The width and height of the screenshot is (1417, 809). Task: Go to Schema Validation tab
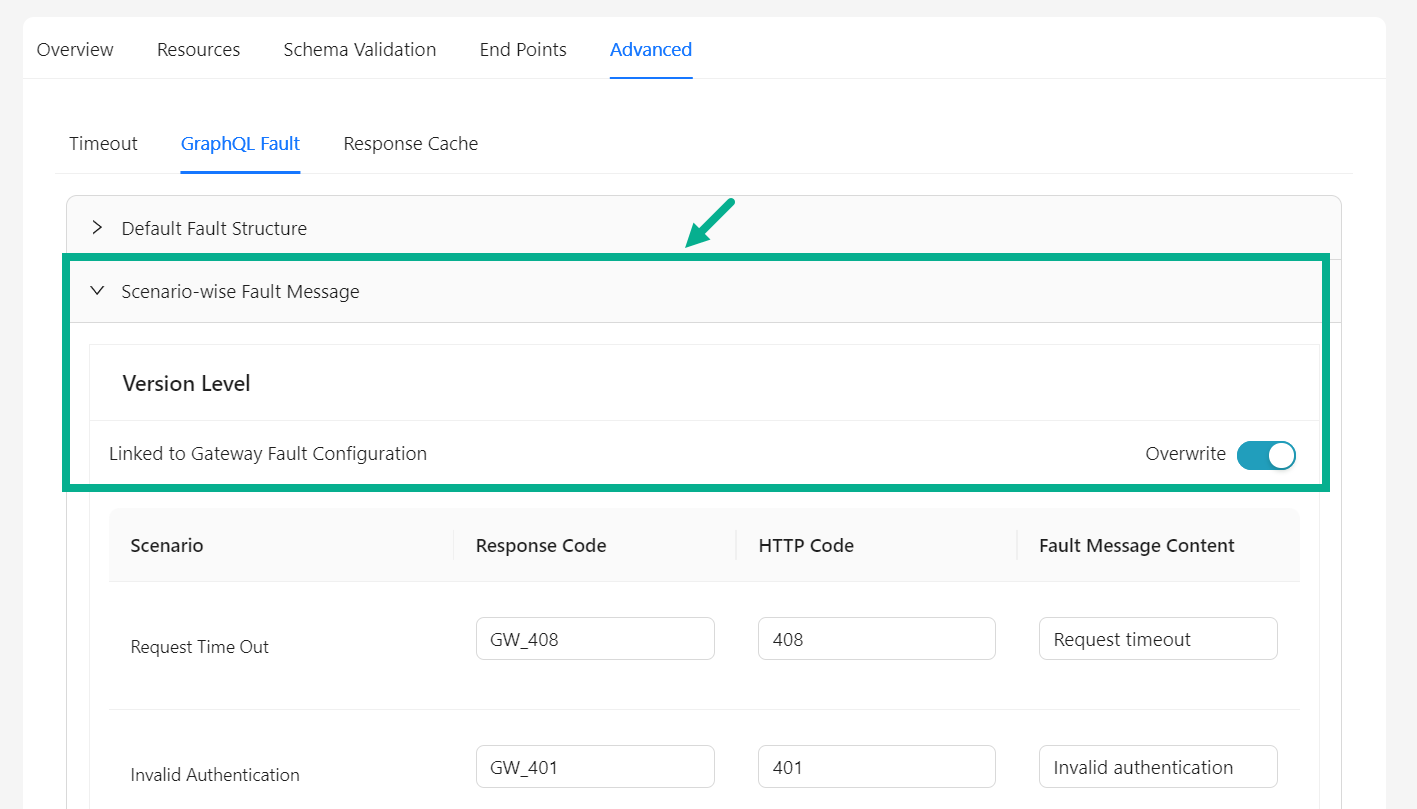coord(359,50)
